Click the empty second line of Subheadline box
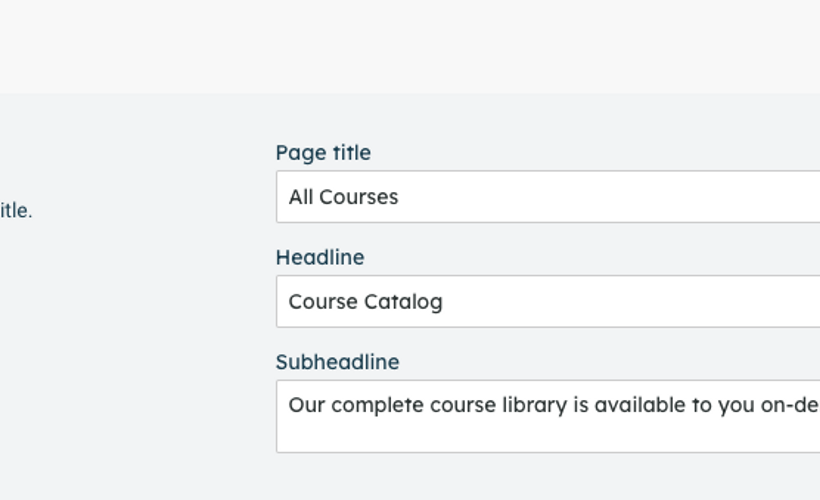 (548, 435)
